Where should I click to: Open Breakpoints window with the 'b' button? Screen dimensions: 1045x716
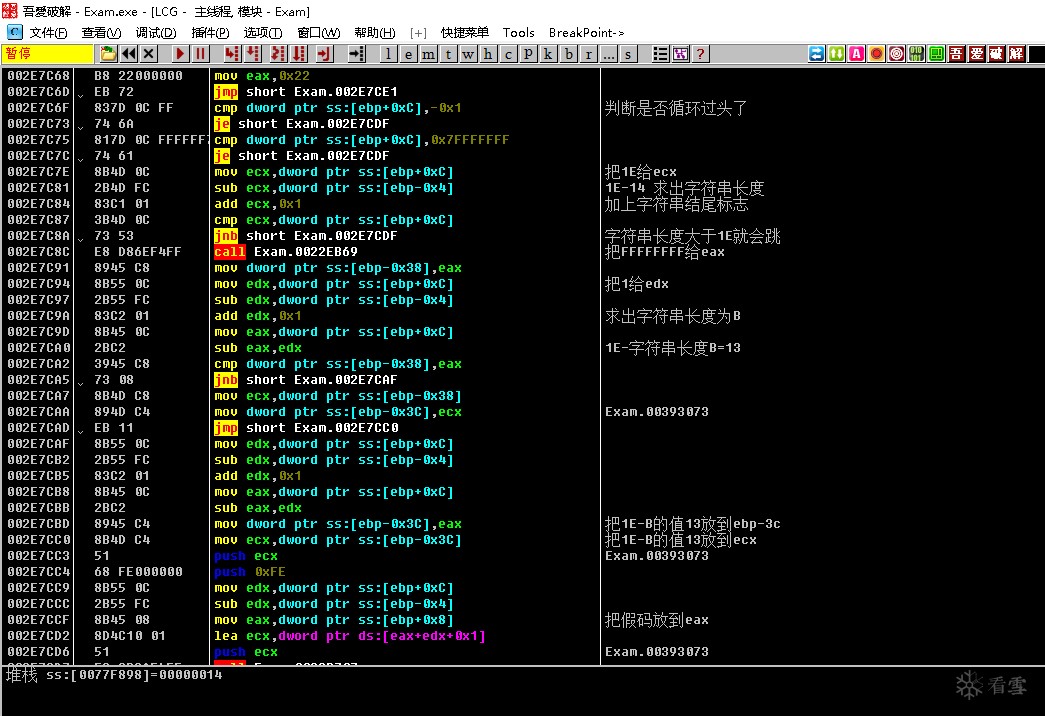tap(568, 54)
